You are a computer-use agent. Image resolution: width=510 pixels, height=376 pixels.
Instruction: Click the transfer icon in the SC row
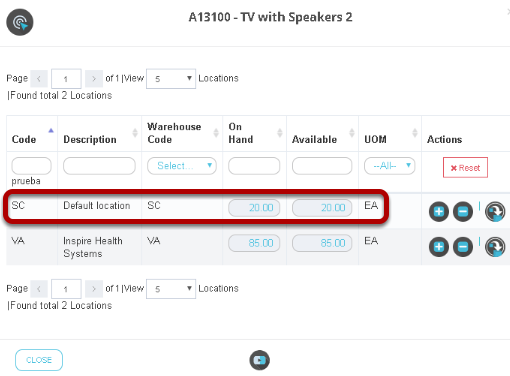[495, 212]
